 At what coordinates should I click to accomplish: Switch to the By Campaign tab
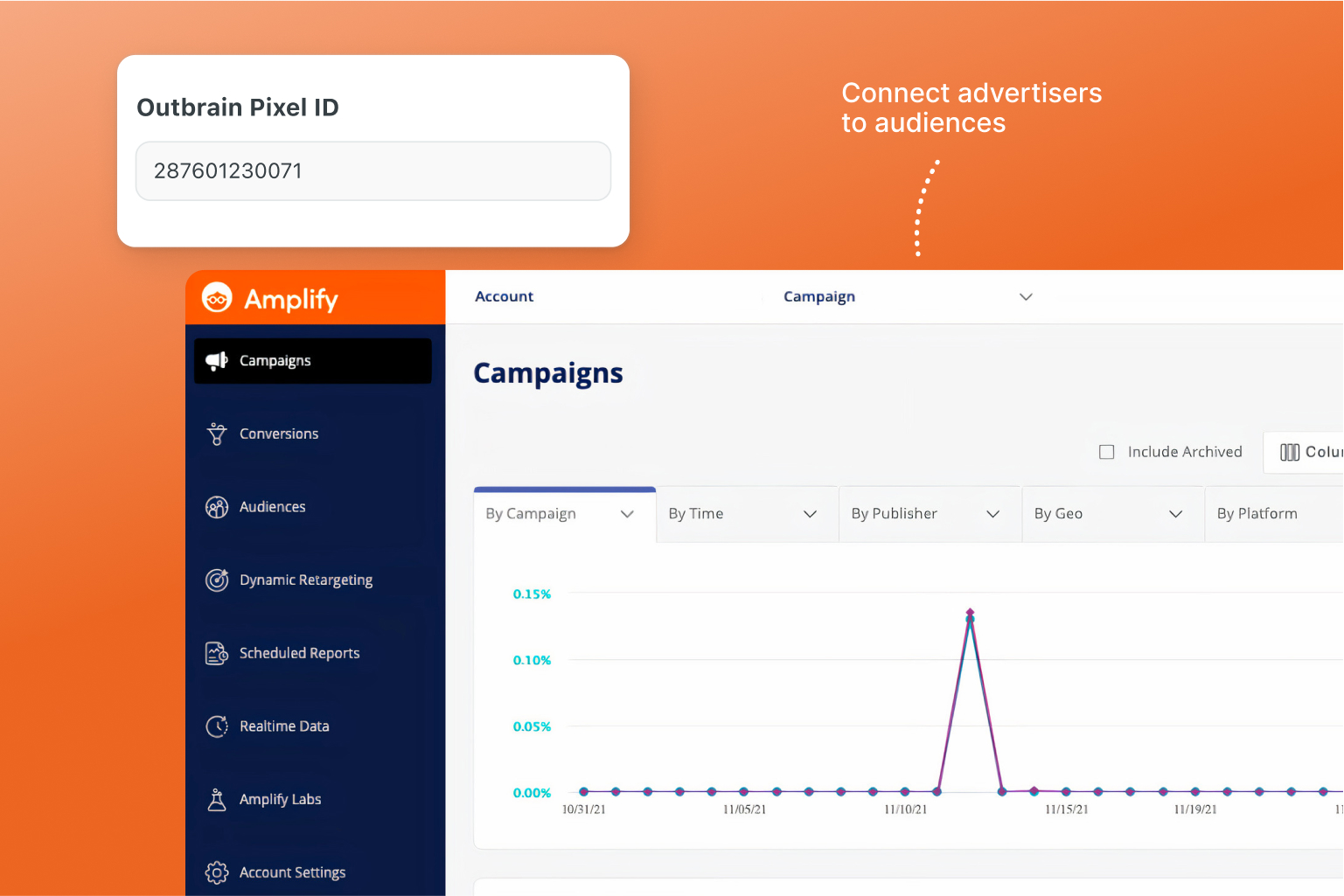pos(531,514)
